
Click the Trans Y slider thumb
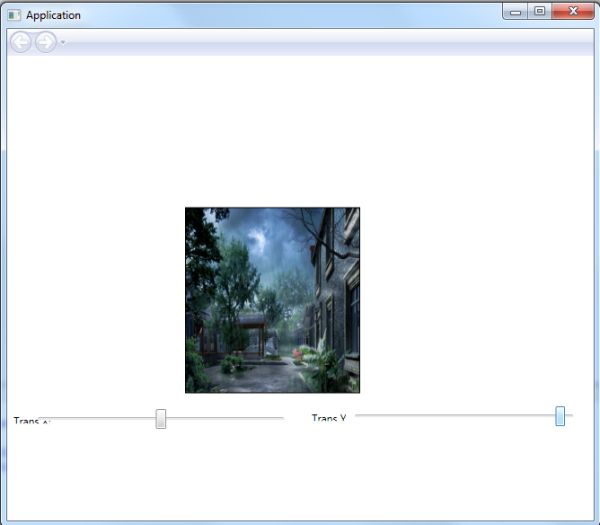click(560, 416)
